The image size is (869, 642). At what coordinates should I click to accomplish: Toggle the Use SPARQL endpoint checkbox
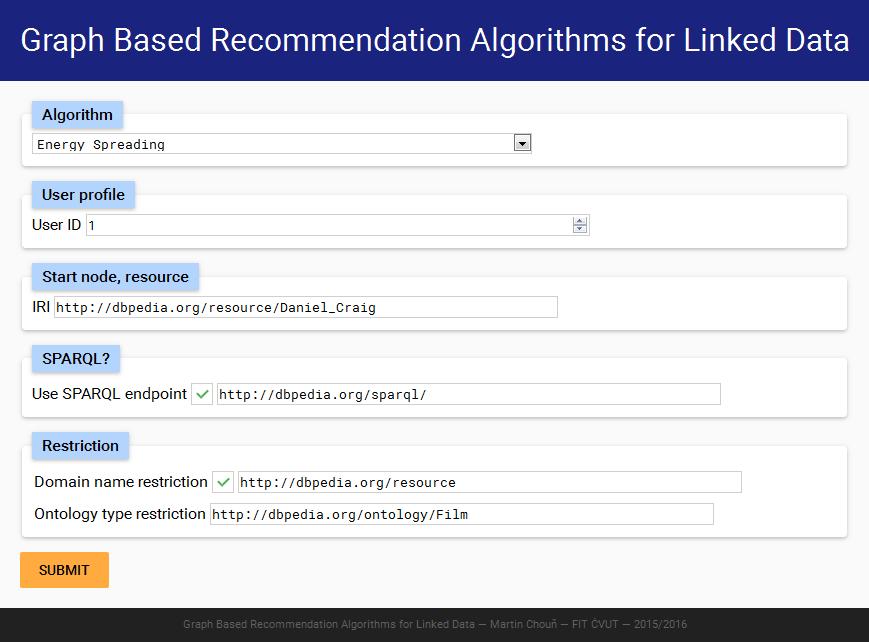point(202,394)
